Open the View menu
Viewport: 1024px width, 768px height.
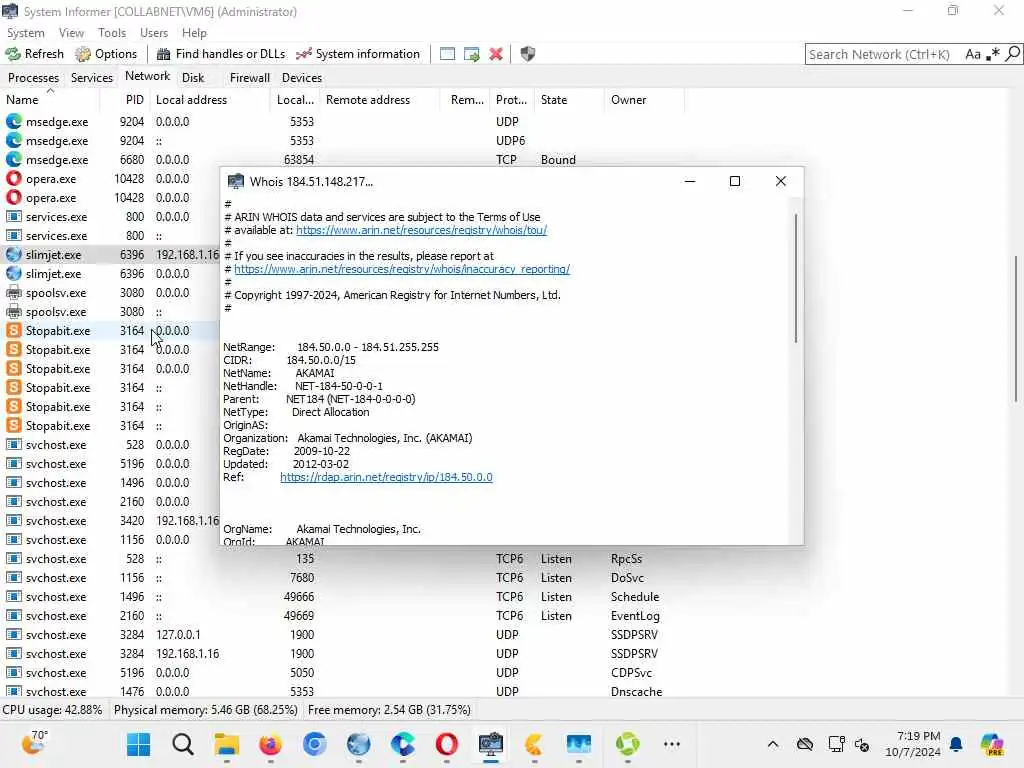click(71, 33)
